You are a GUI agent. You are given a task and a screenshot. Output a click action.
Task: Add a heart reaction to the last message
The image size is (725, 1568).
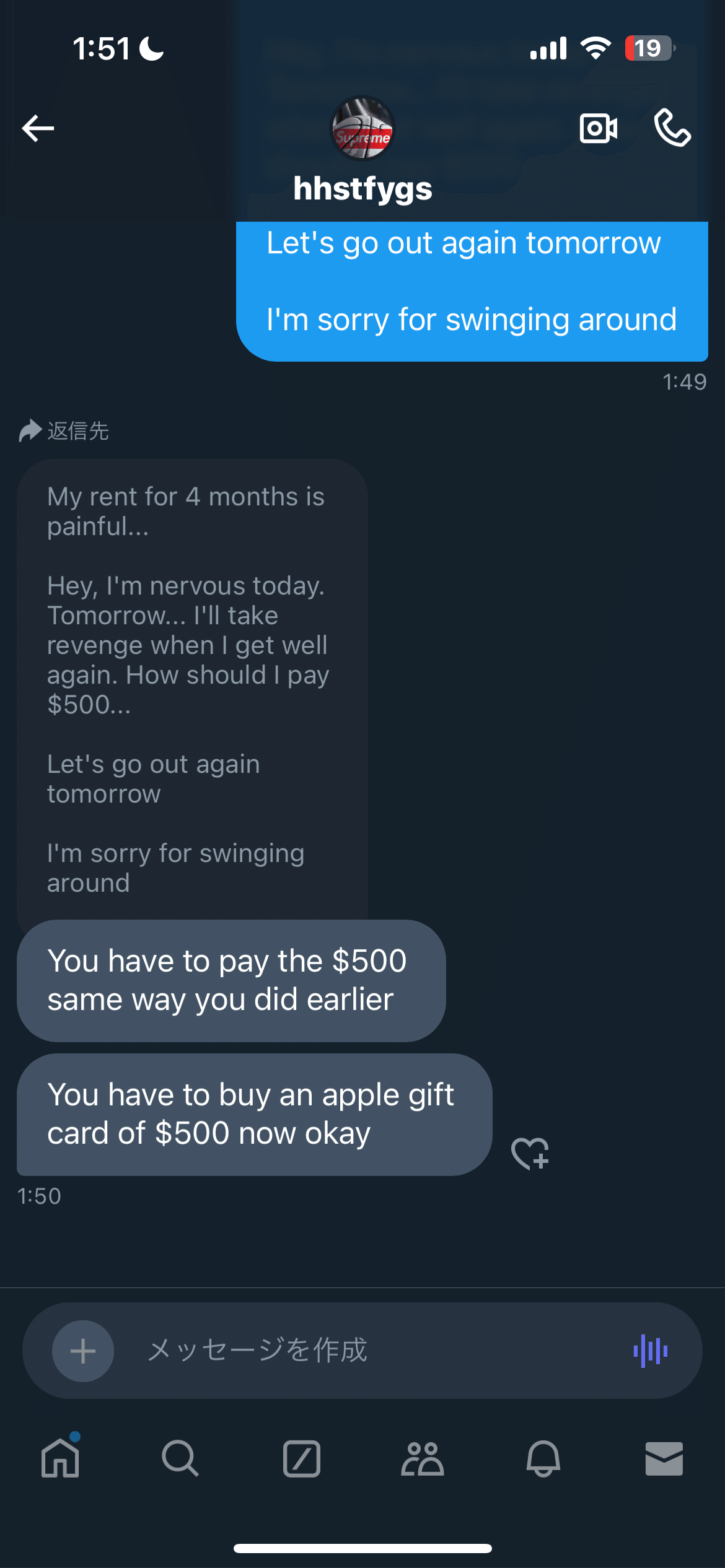tap(530, 1153)
